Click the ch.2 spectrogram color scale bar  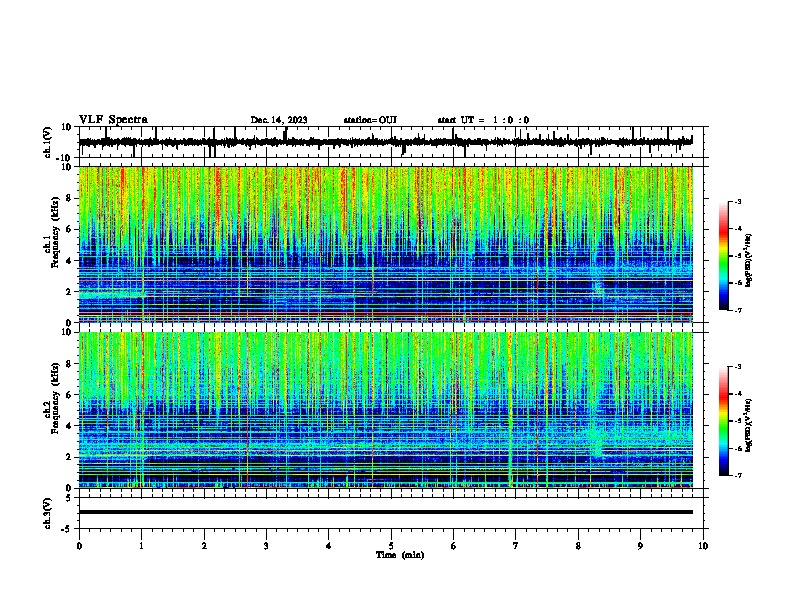(724, 421)
